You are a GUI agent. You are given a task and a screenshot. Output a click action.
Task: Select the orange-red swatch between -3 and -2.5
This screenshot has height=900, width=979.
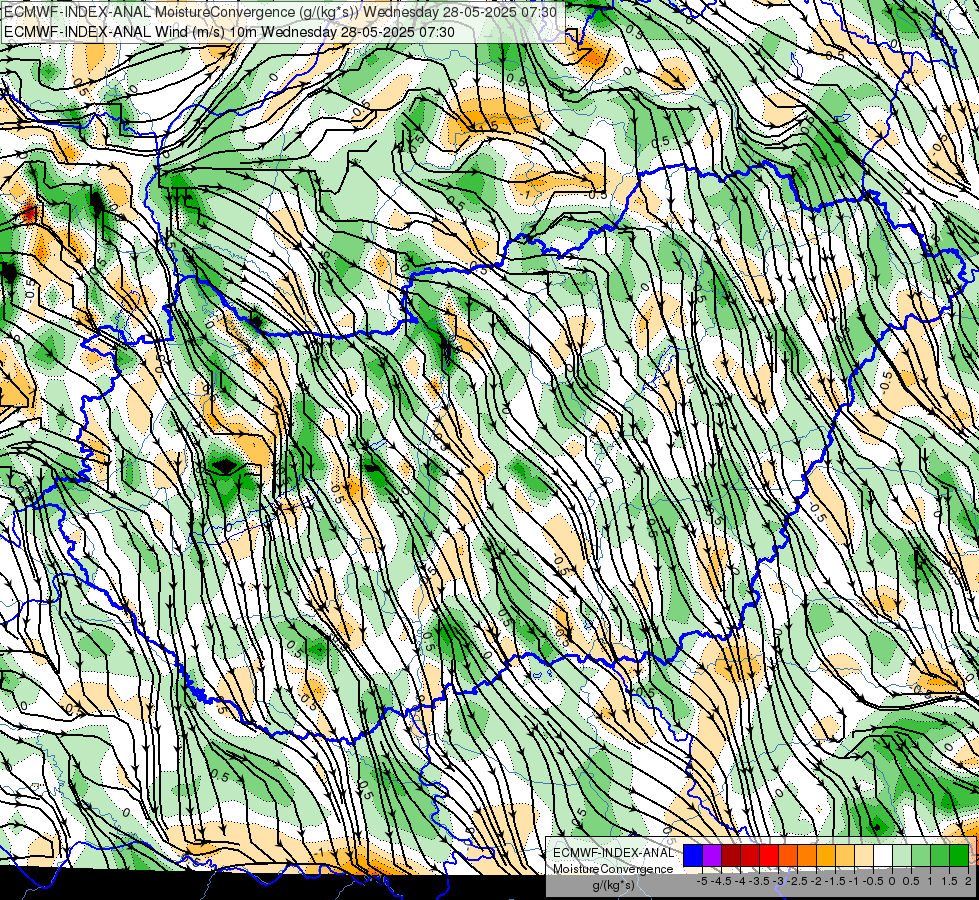point(788,855)
